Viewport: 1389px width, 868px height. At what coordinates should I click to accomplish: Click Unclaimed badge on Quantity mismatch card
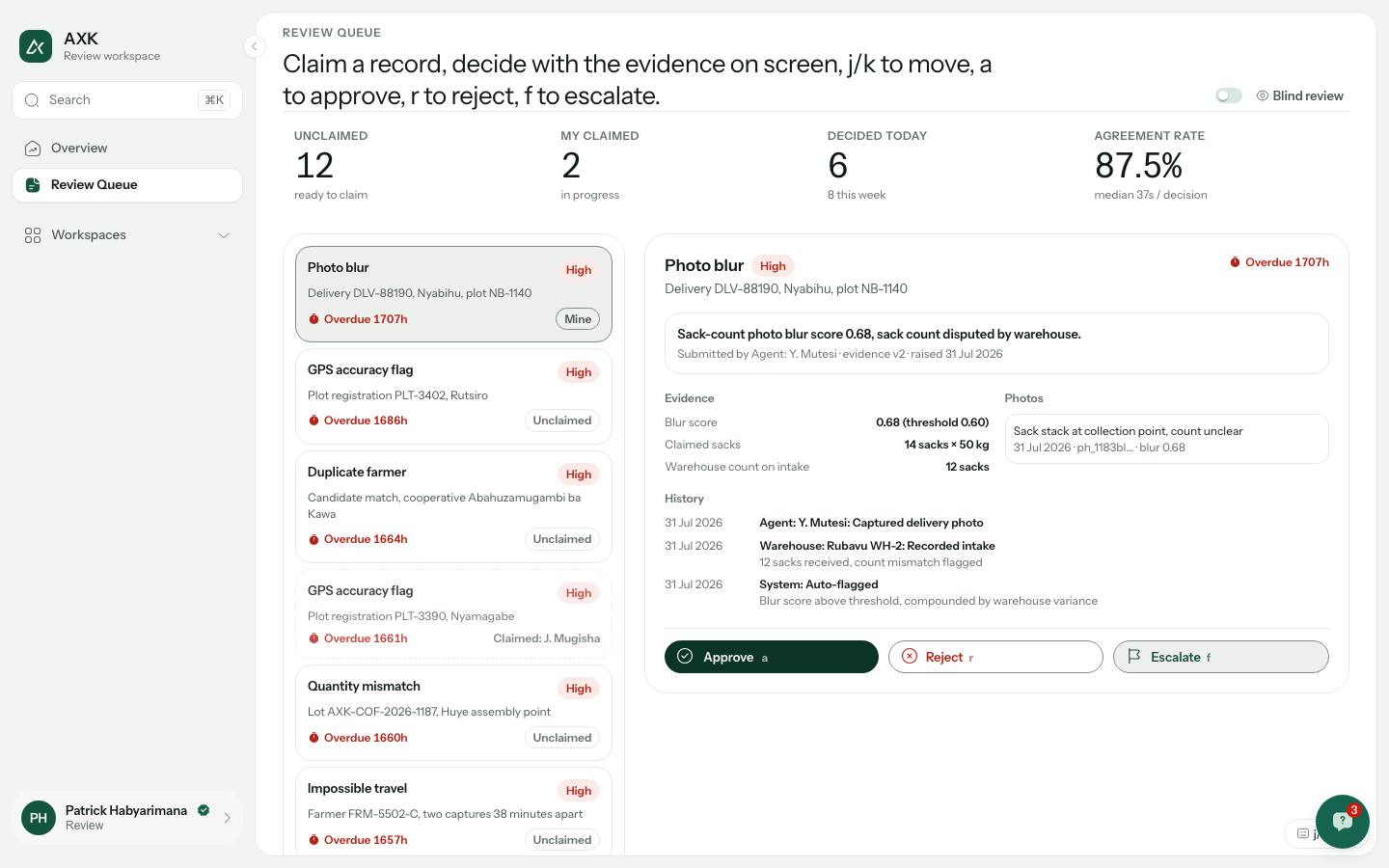click(x=562, y=738)
